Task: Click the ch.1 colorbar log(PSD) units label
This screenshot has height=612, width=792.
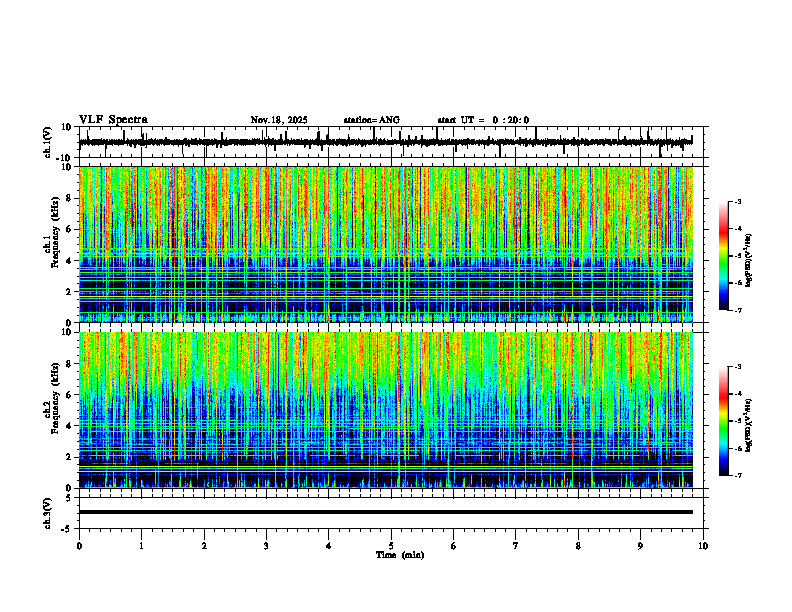Action: pyautogui.click(x=749, y=261)
